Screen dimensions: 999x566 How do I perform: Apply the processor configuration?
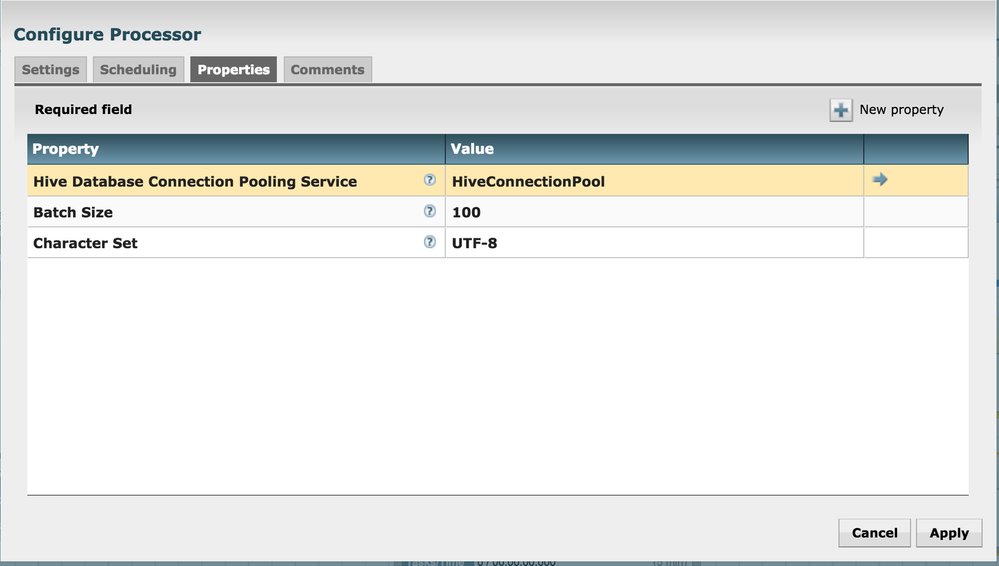pos(949,533)
